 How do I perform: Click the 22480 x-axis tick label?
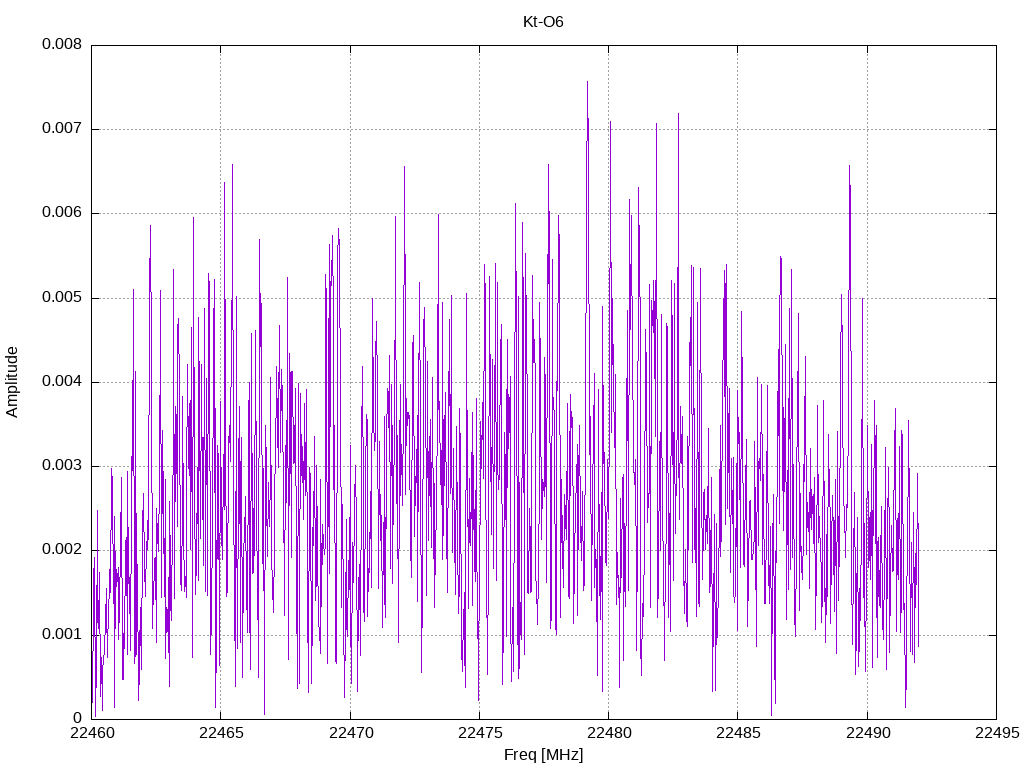[x=609, y=733]
